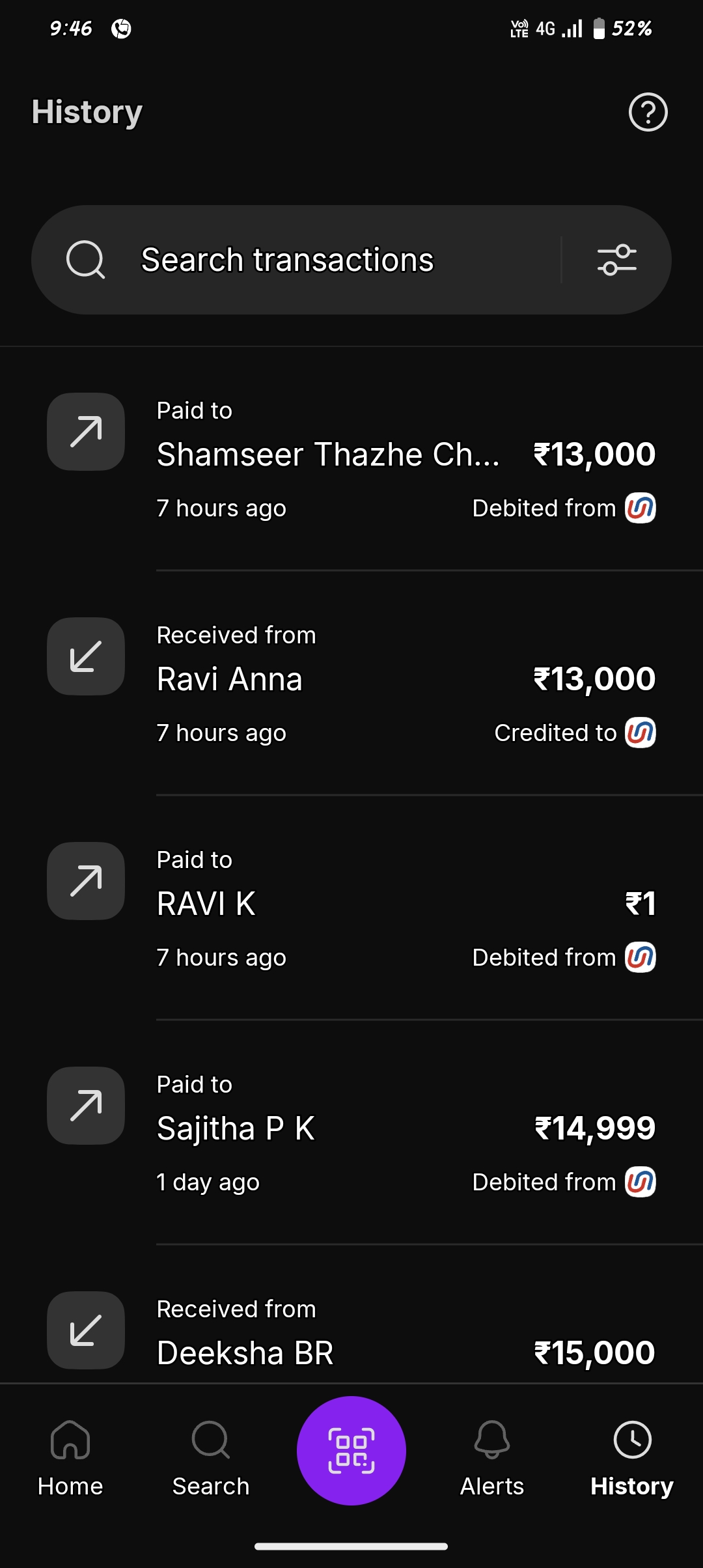The width and height of the screenshot is (703, 1568).
Task: Tap the purple QR scanner button
Action: (351, 1450)
